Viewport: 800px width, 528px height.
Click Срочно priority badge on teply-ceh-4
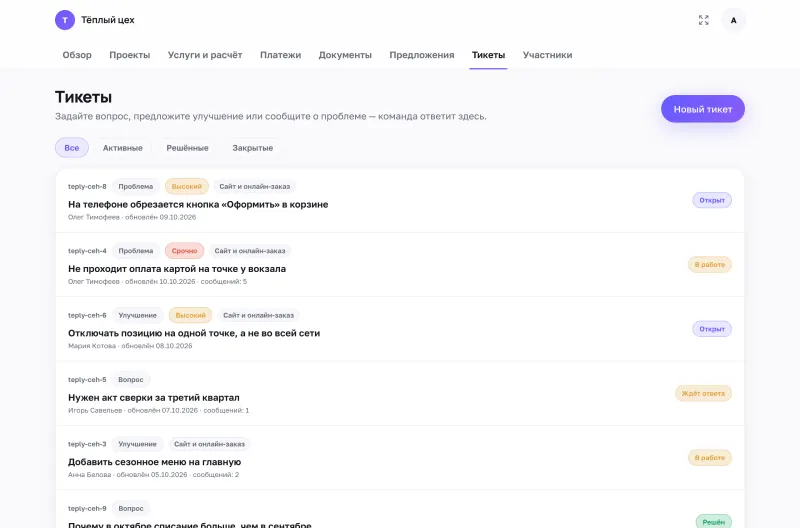pyautogui.click(x=184, y=251)
